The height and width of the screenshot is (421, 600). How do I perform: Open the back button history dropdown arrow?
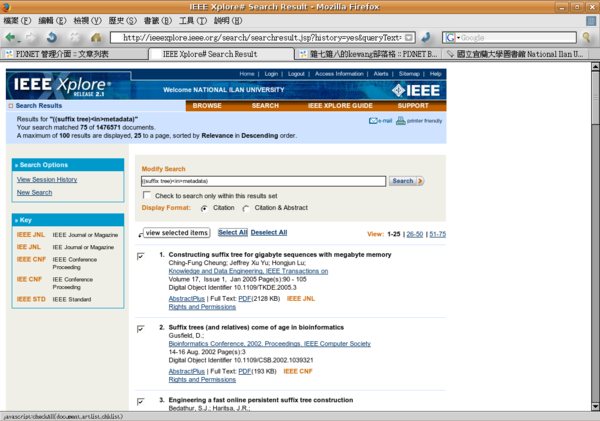19,40
